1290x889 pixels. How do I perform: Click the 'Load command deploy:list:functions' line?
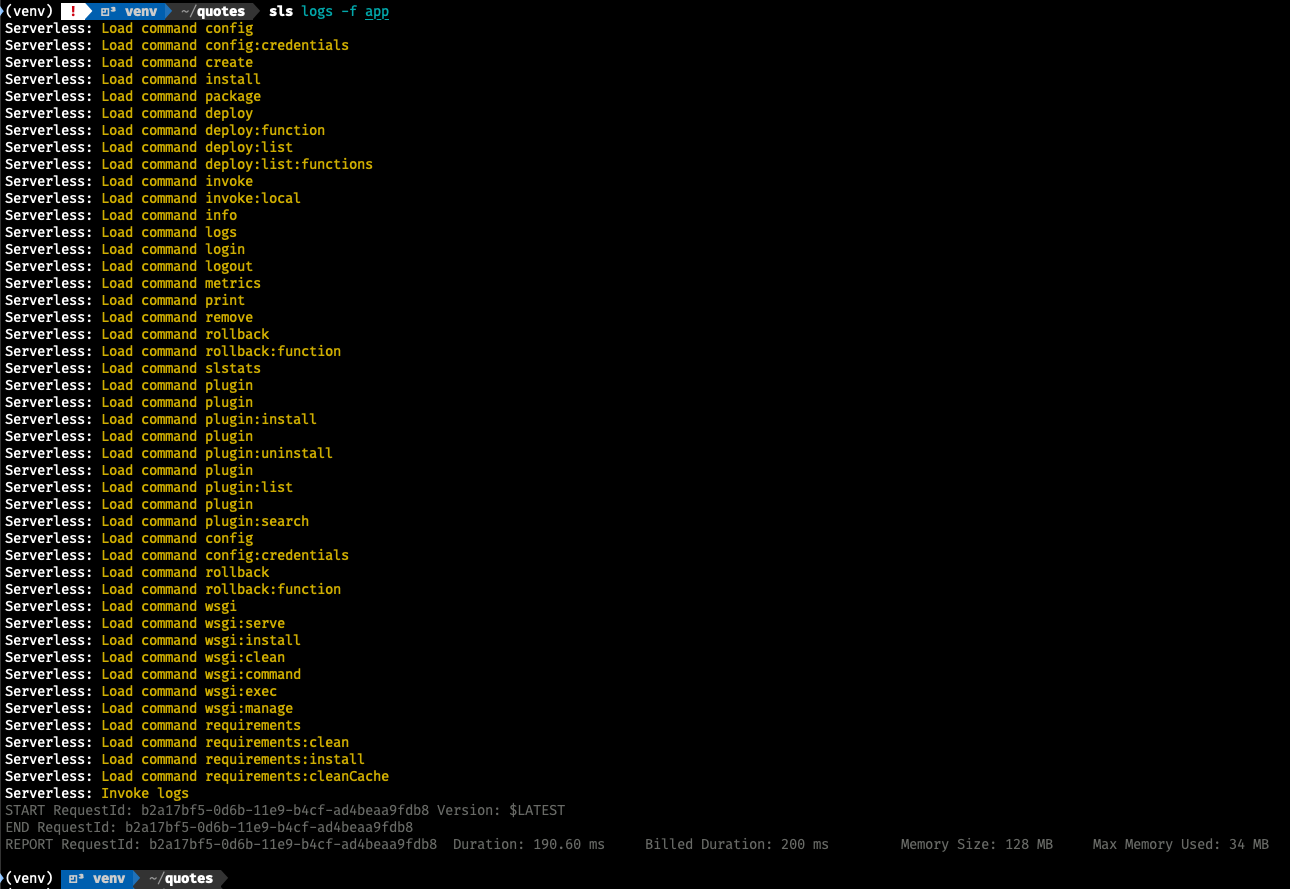pyautogui.click(x=236, y=164)
